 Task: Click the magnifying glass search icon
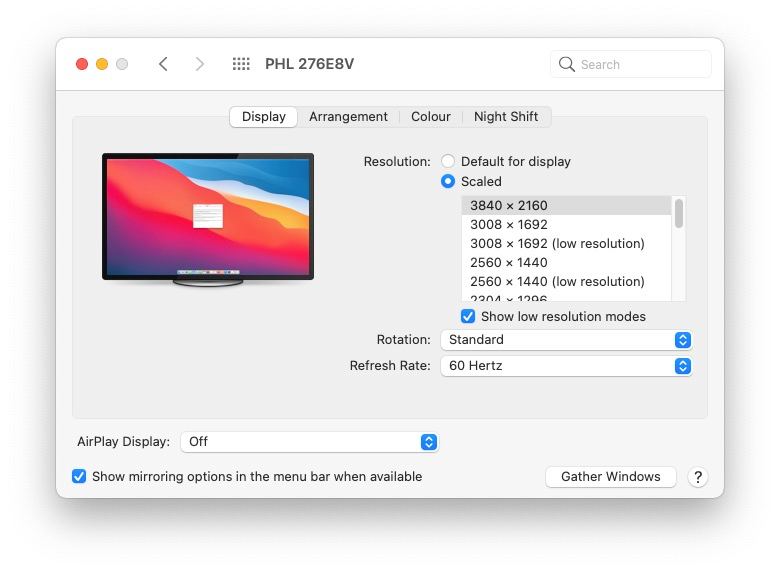click(567, 64)
